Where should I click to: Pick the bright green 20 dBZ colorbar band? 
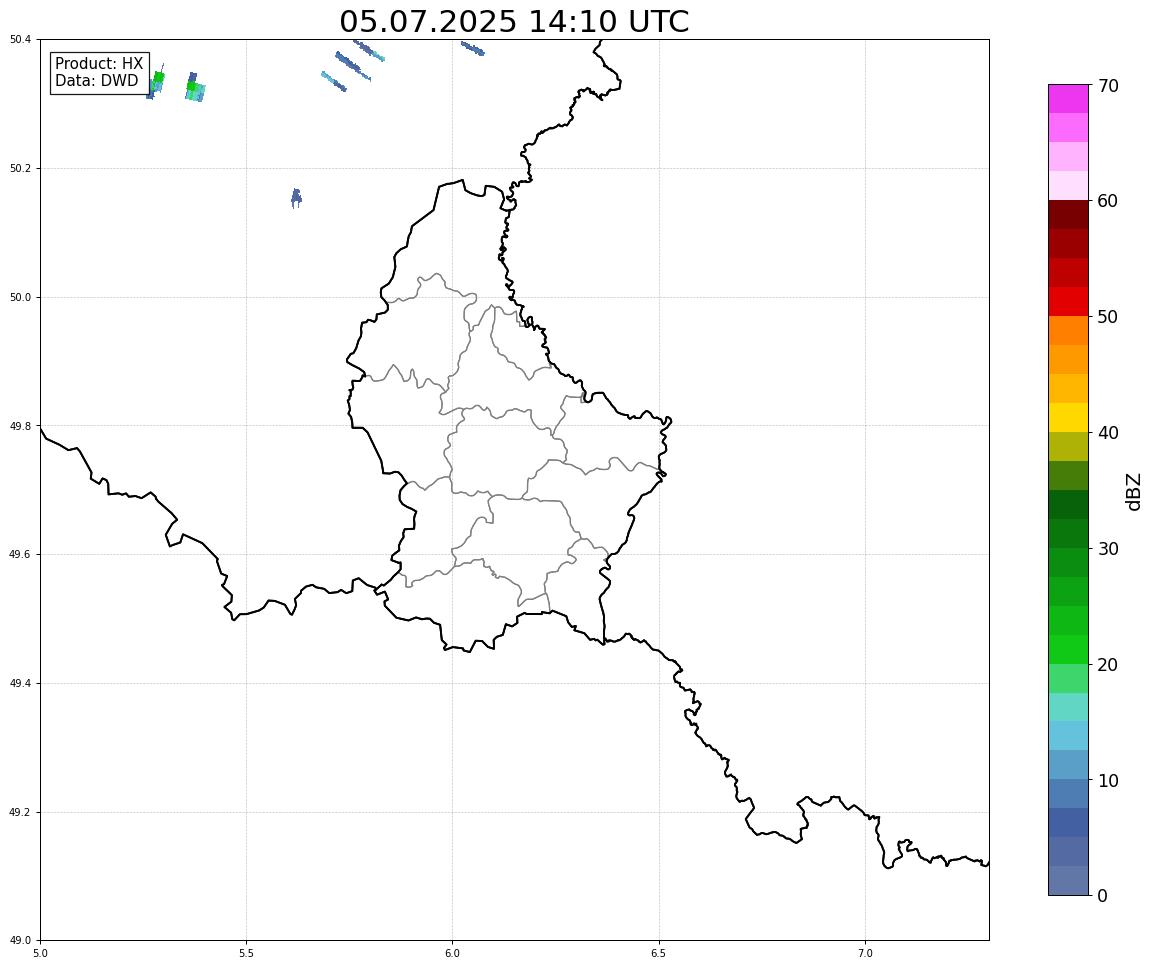click(1068, 649)
